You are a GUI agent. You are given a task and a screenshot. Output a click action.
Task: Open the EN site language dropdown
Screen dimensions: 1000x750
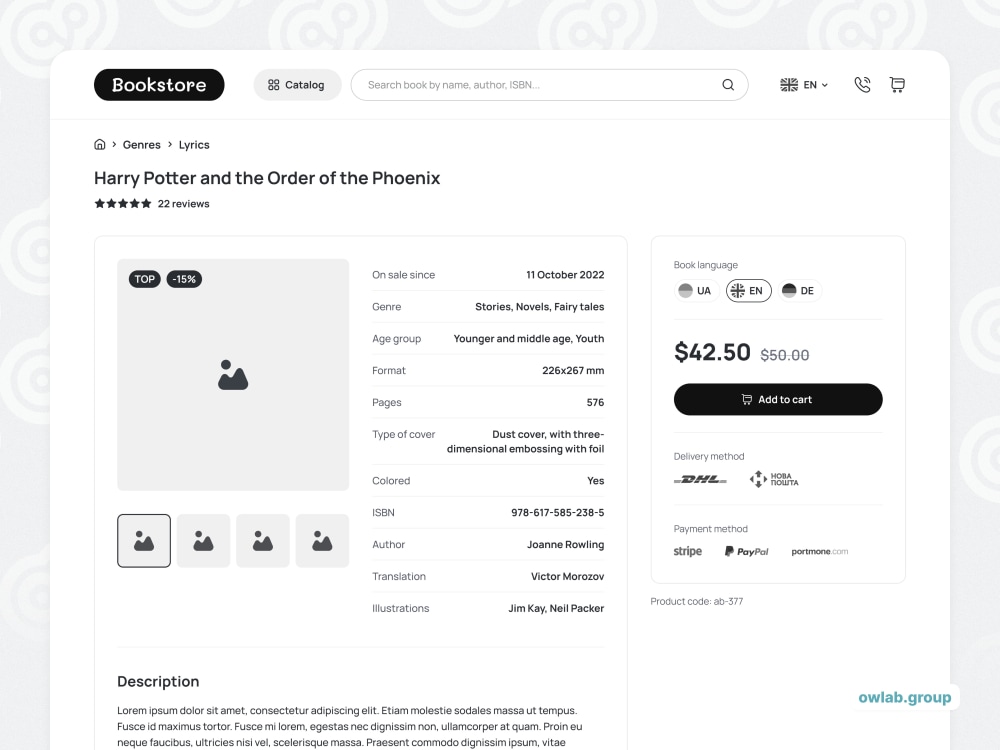click(804, 85)
